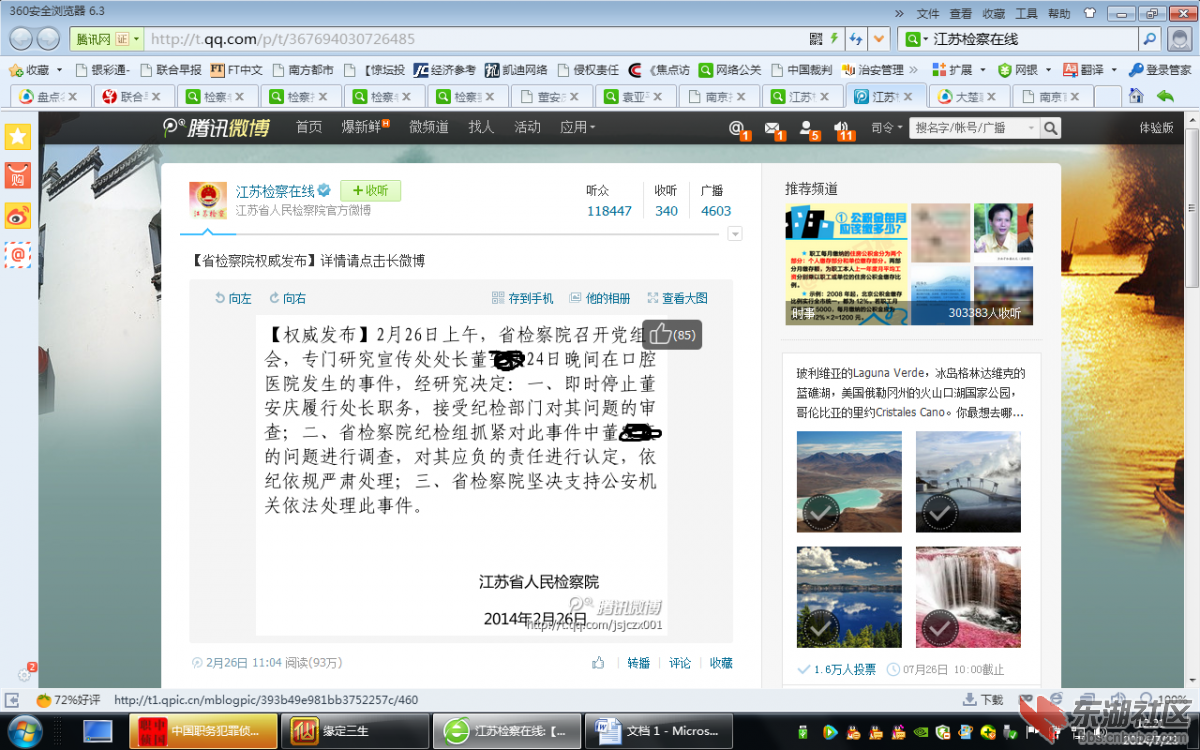Click 转播 to repost

(x=638, y=662)
